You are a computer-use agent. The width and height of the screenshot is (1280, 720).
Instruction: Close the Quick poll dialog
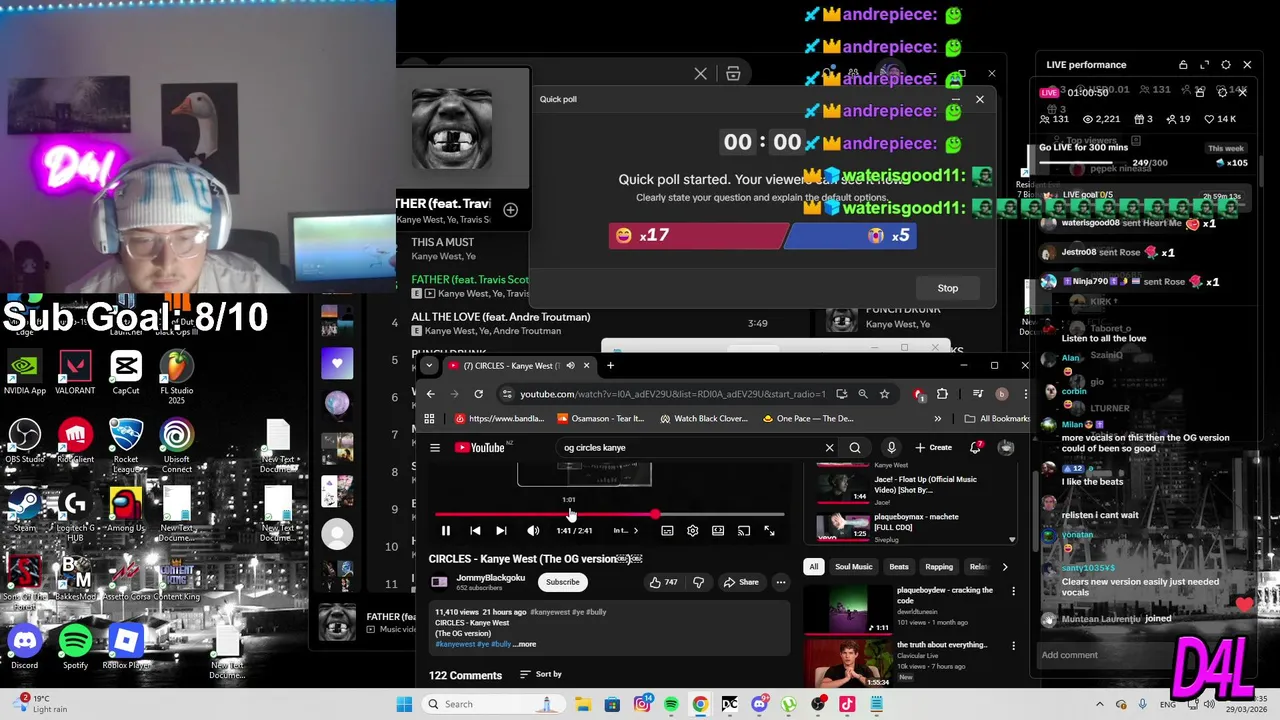(980, 99)
